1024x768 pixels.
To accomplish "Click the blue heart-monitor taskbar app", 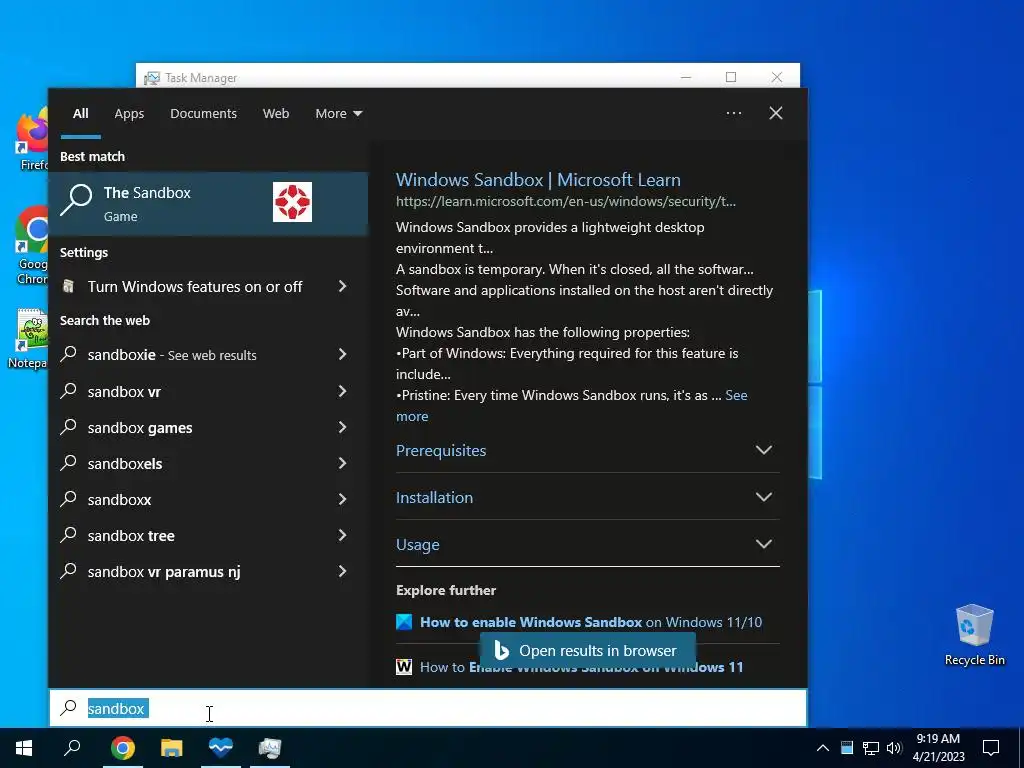I will (x=221, y=748).
